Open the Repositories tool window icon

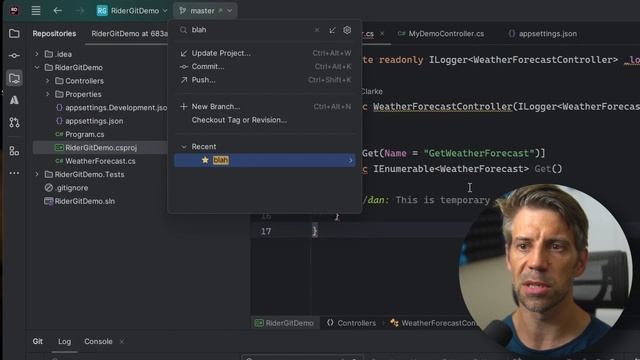pos(14,78)
